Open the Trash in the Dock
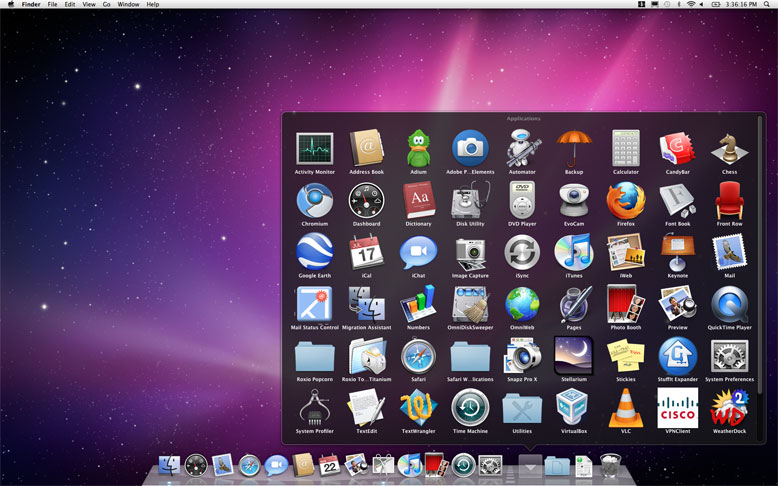The height and width of the screenshot is (486, 778). coord(610,465)
